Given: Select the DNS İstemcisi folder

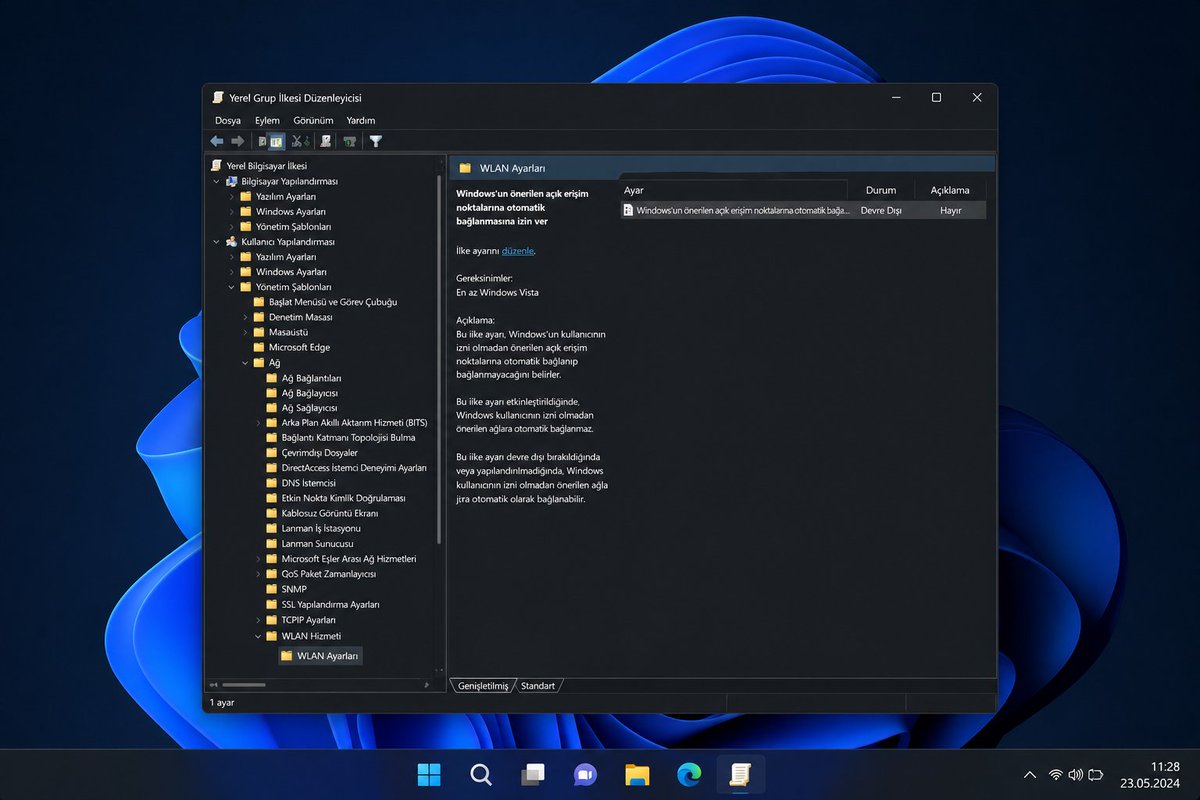Looking at the screenshot, I should coord(308,483).
